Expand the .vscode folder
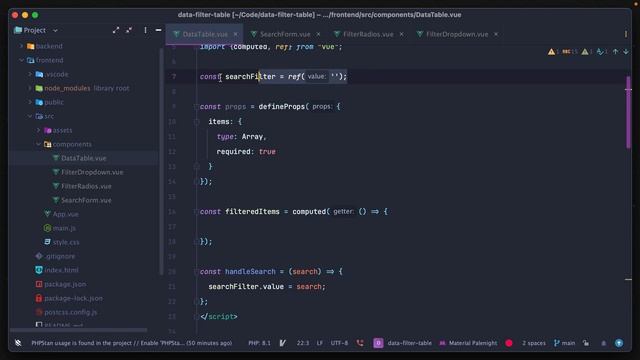 click(x=30, y=74)
